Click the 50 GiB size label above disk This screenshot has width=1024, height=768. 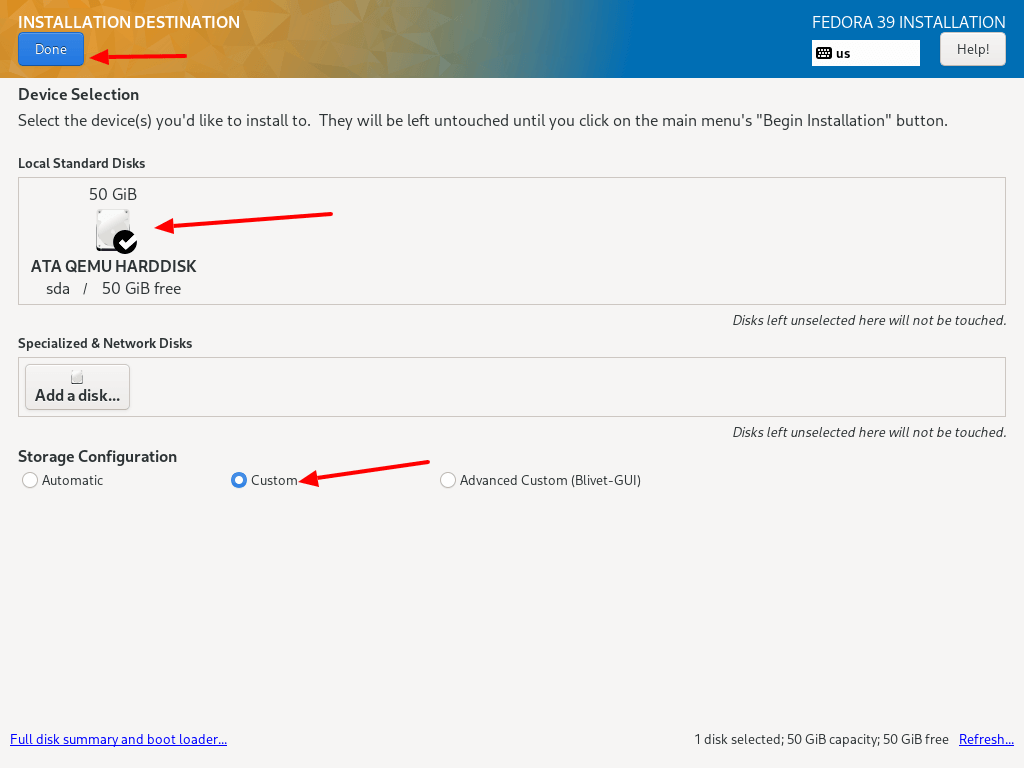113,194
